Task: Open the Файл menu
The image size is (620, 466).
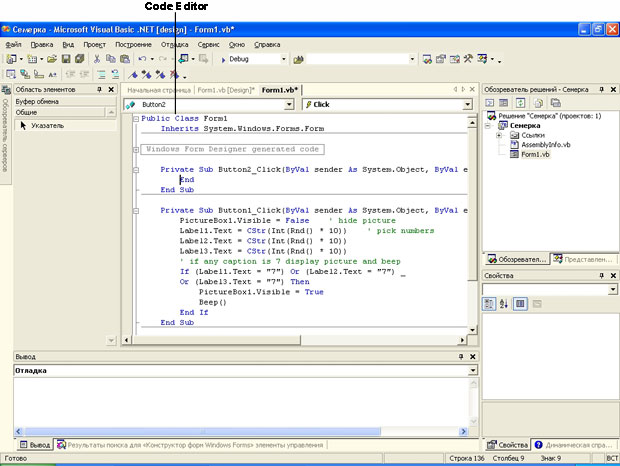Action: click(13, 45)
